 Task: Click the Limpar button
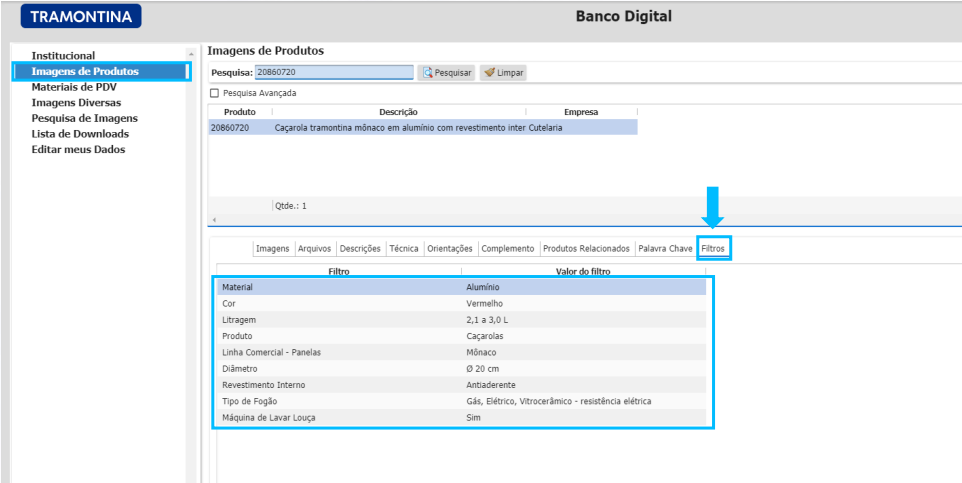click(x=503, y=72)
